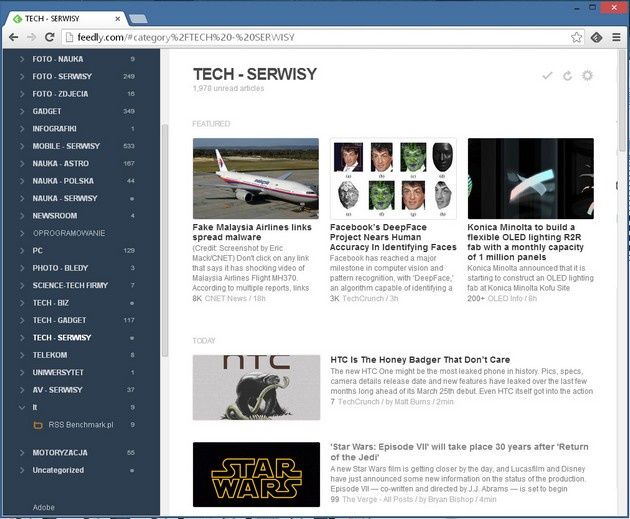
Task: Click the RSS Benchmark.pl folder icon
Action: (38, 425)
